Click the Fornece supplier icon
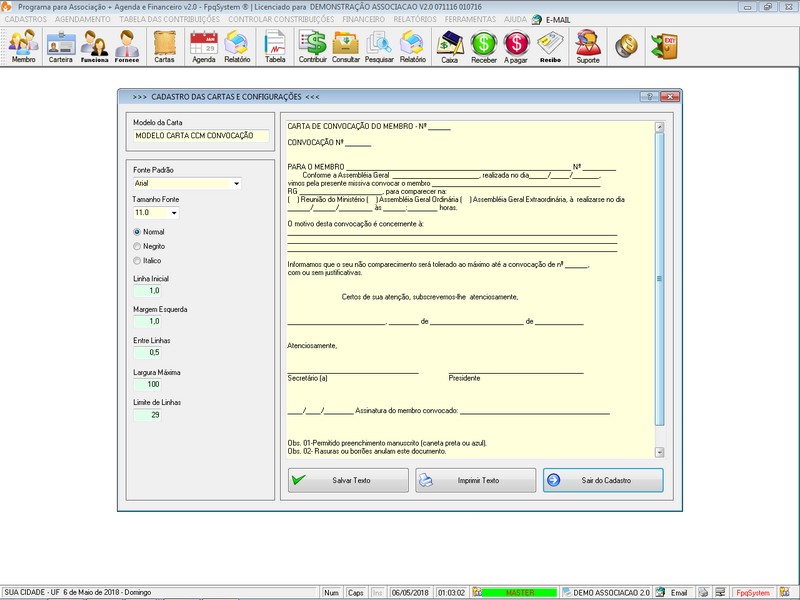 127,46
